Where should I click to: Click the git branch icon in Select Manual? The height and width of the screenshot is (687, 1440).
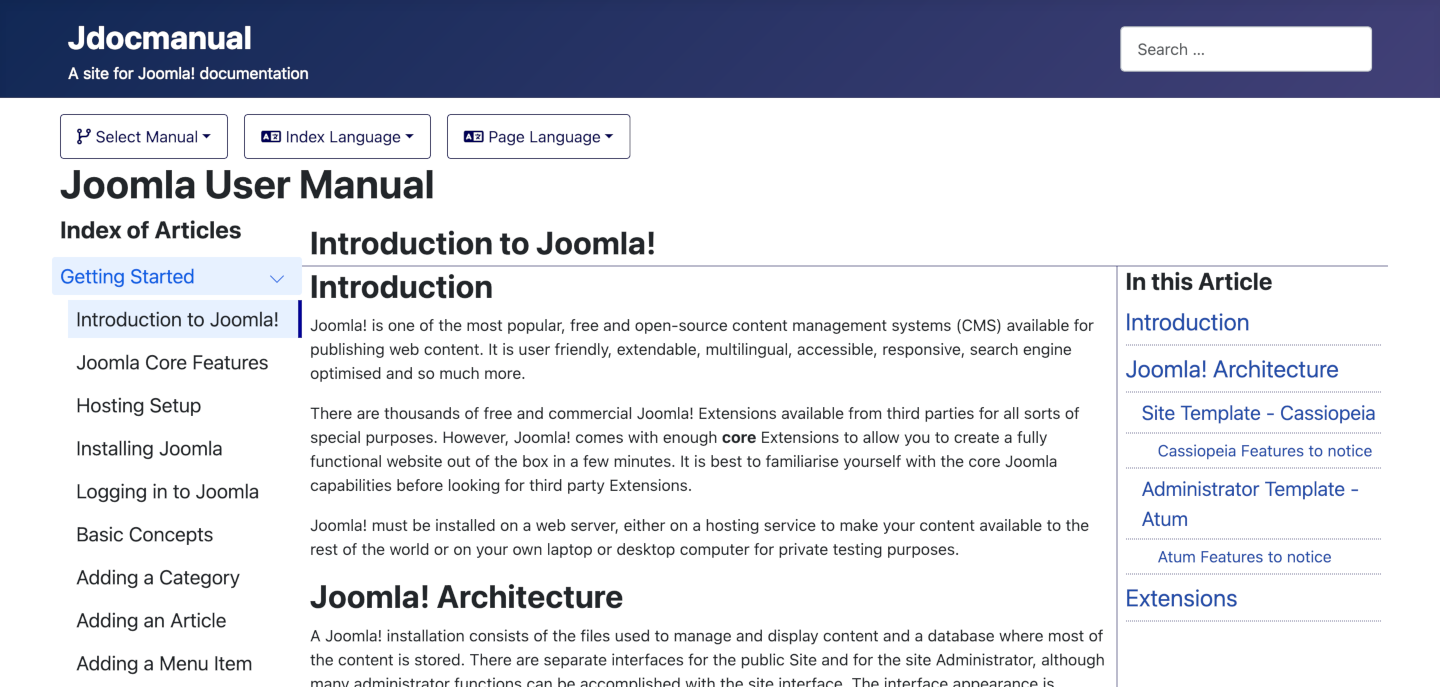pos(84,137)
